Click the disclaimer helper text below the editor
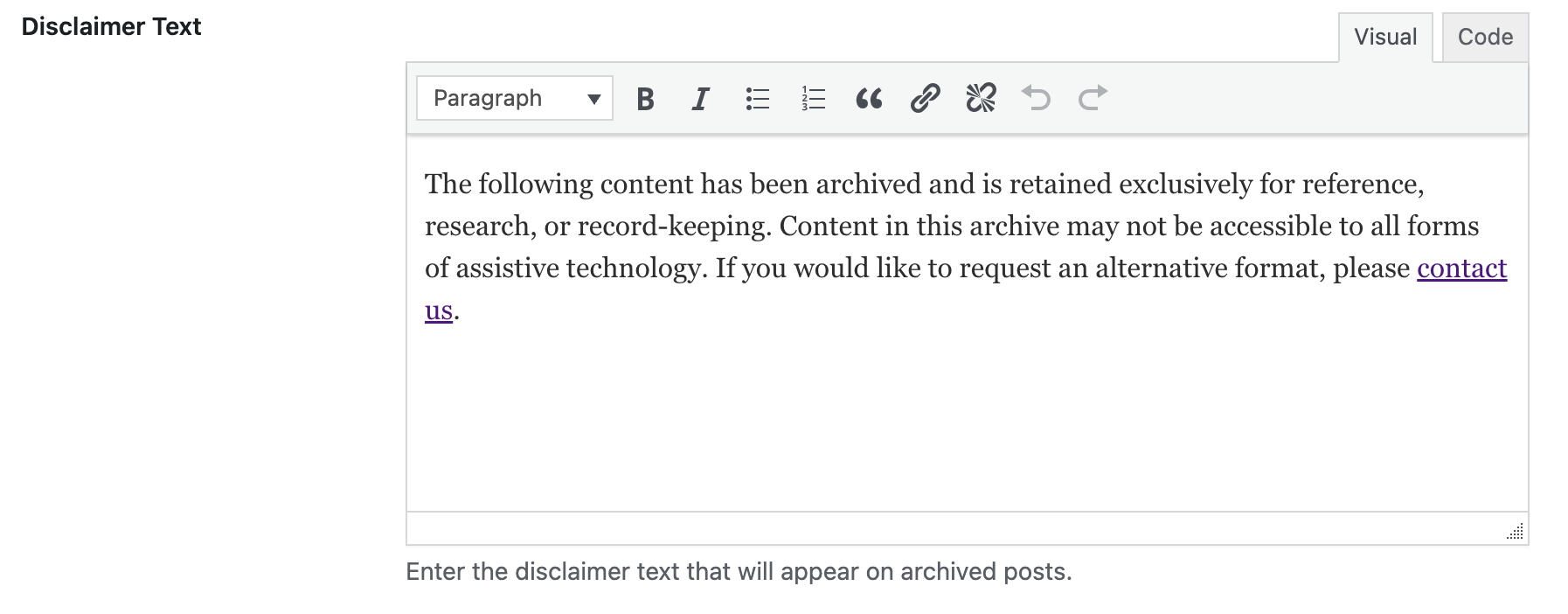Screen dimensions: 1568x614 739,572
